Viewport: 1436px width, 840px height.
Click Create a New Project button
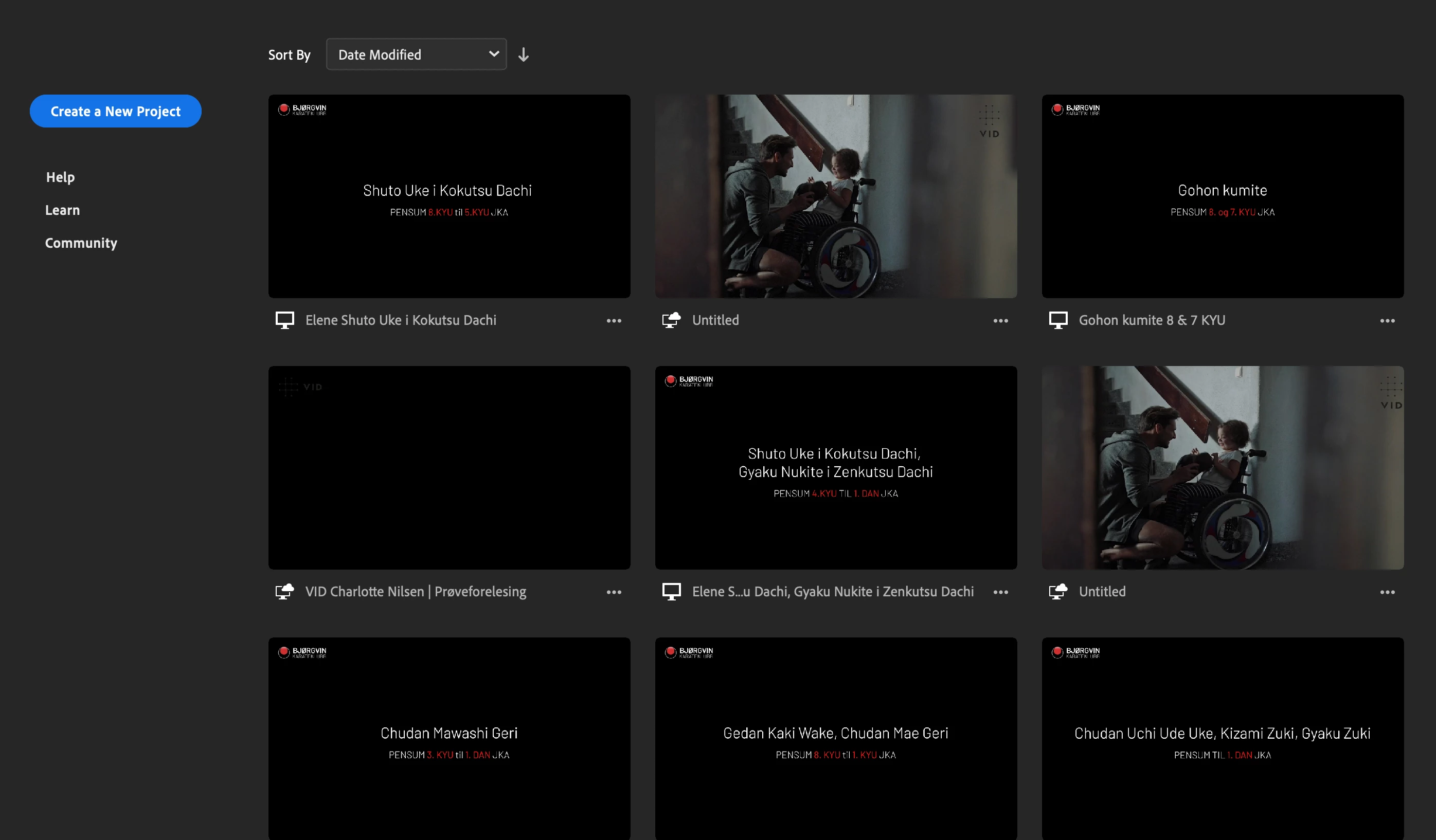115,111
